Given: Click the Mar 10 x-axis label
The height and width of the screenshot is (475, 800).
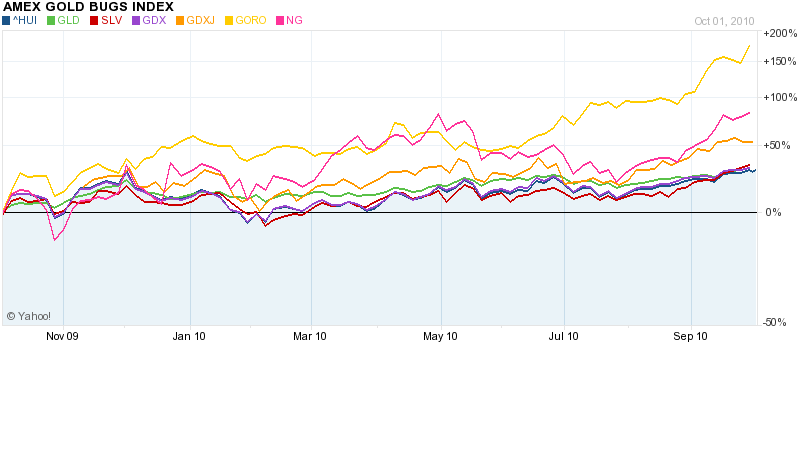Looking at the screenshot, I should [x=310, y=336].
